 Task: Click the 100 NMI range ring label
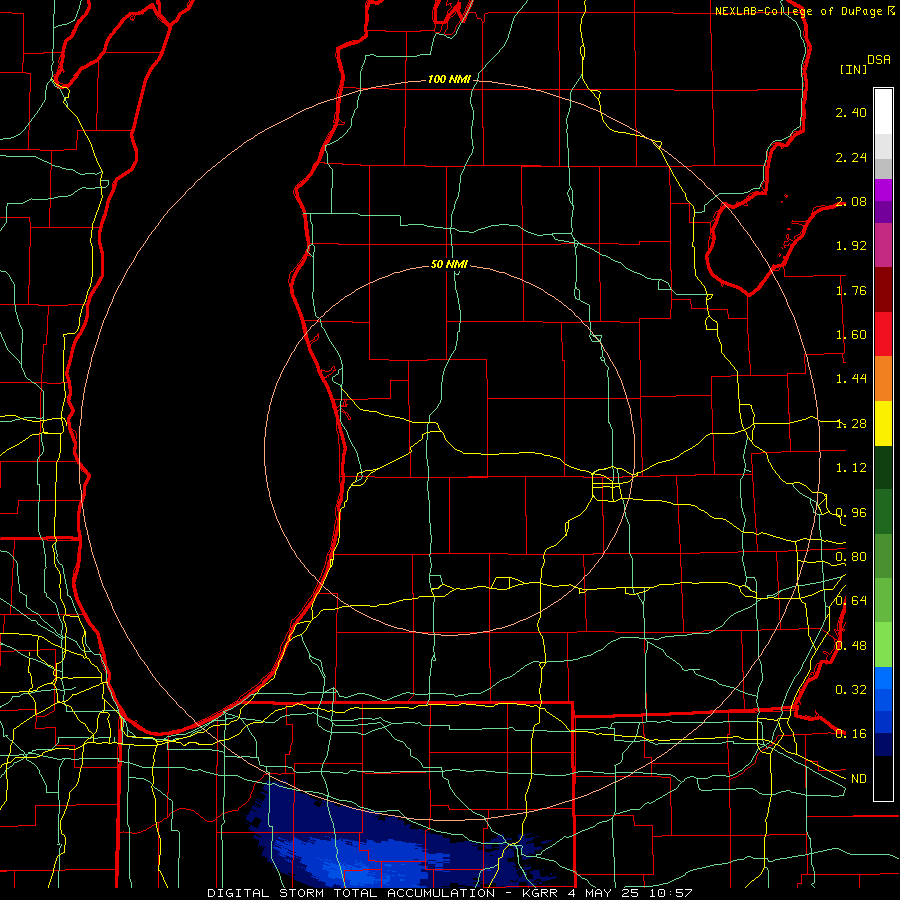click(449, 79)
